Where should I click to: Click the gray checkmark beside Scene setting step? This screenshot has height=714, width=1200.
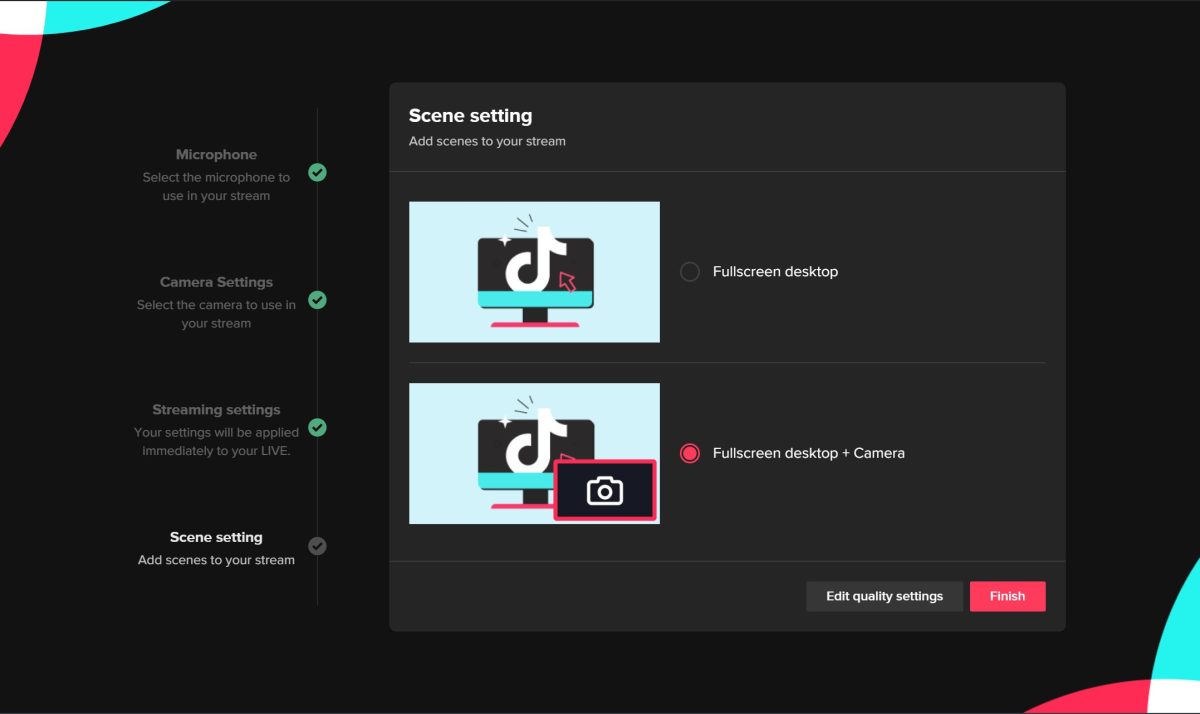click(317, 546)
